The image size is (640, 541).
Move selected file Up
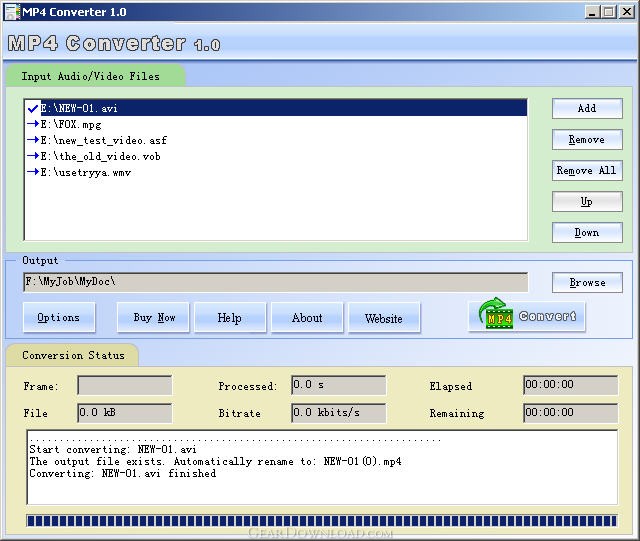pos(587,201)
